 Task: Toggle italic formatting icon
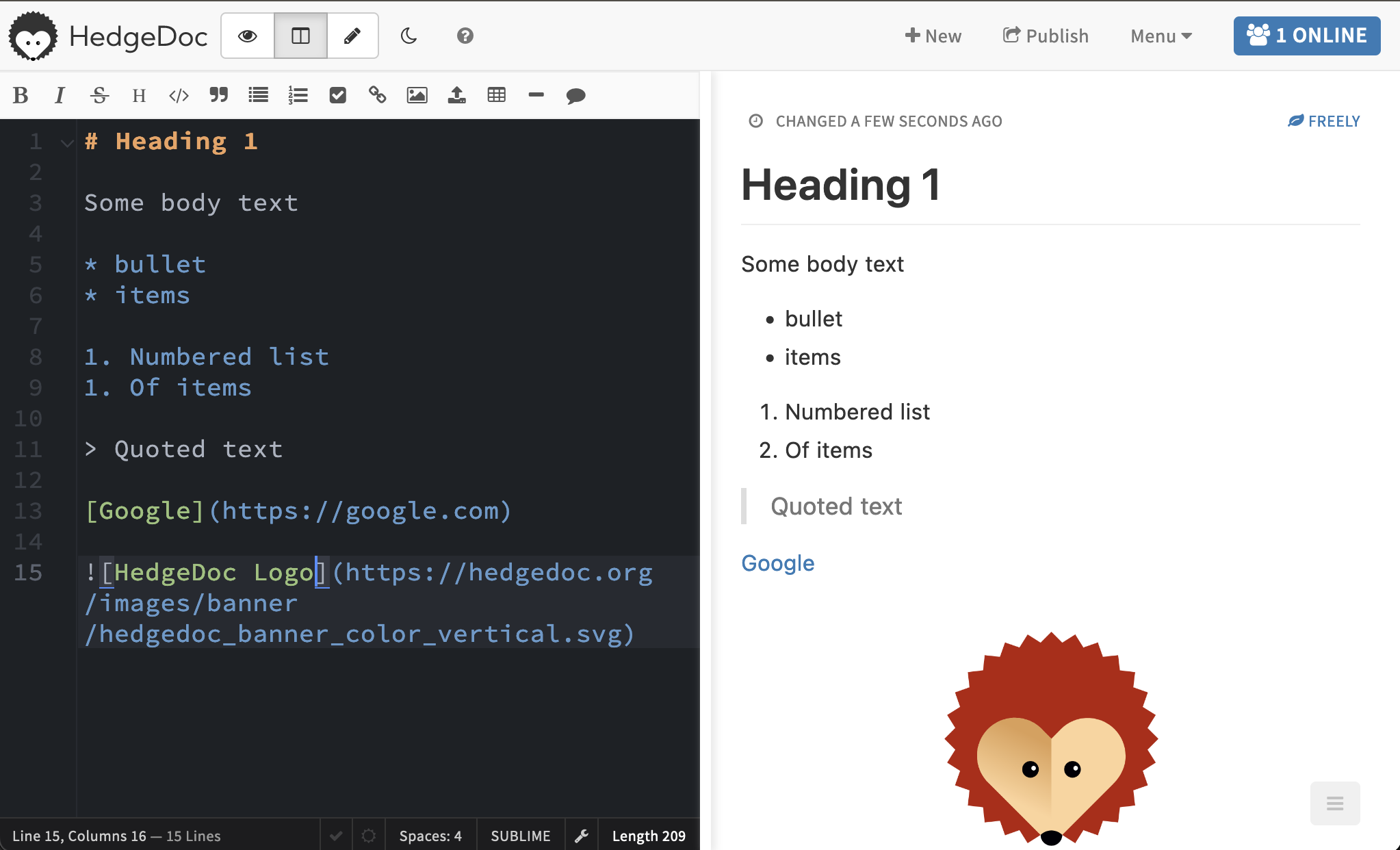(59, 95)
